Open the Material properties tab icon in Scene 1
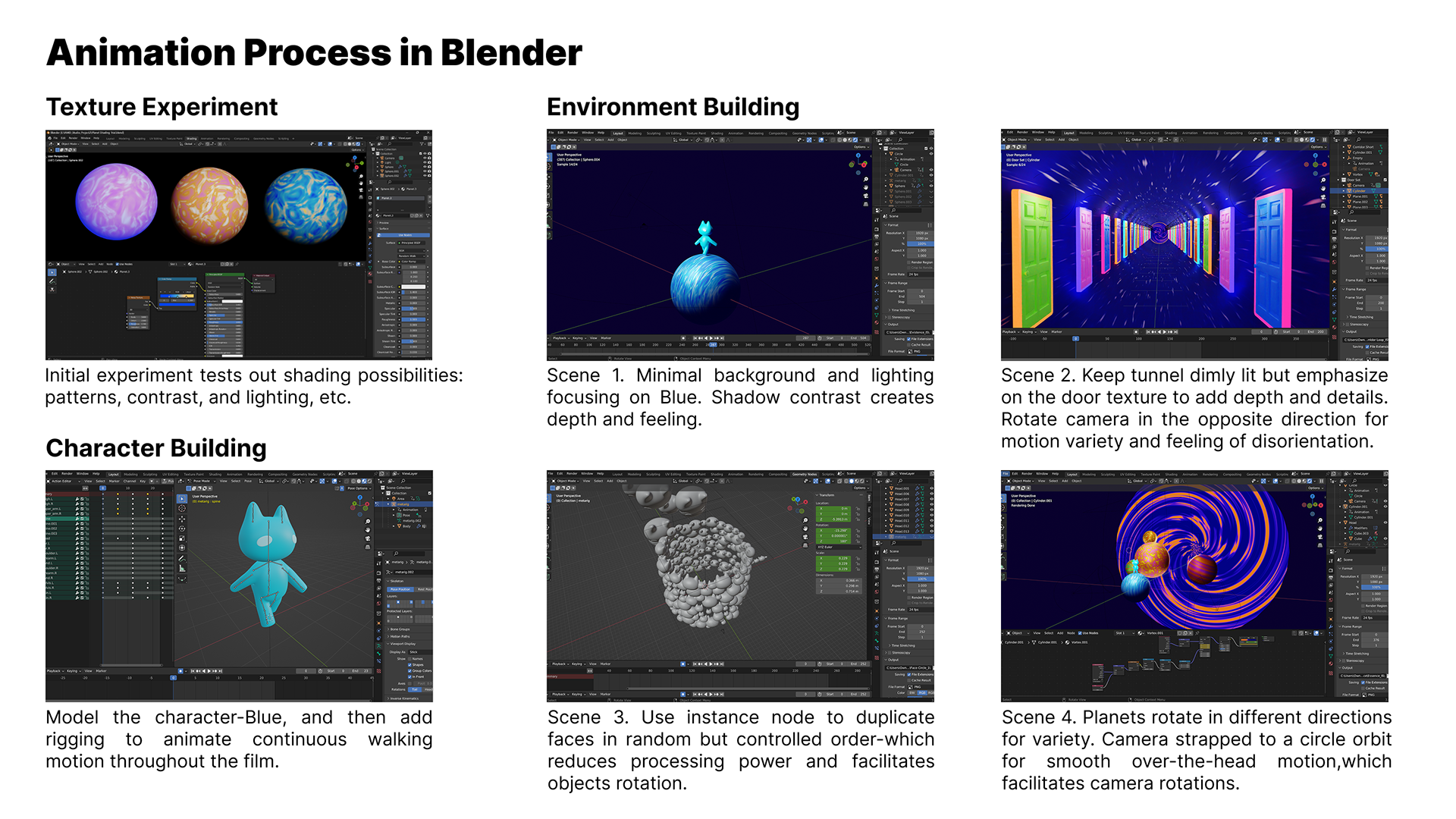 877,322
